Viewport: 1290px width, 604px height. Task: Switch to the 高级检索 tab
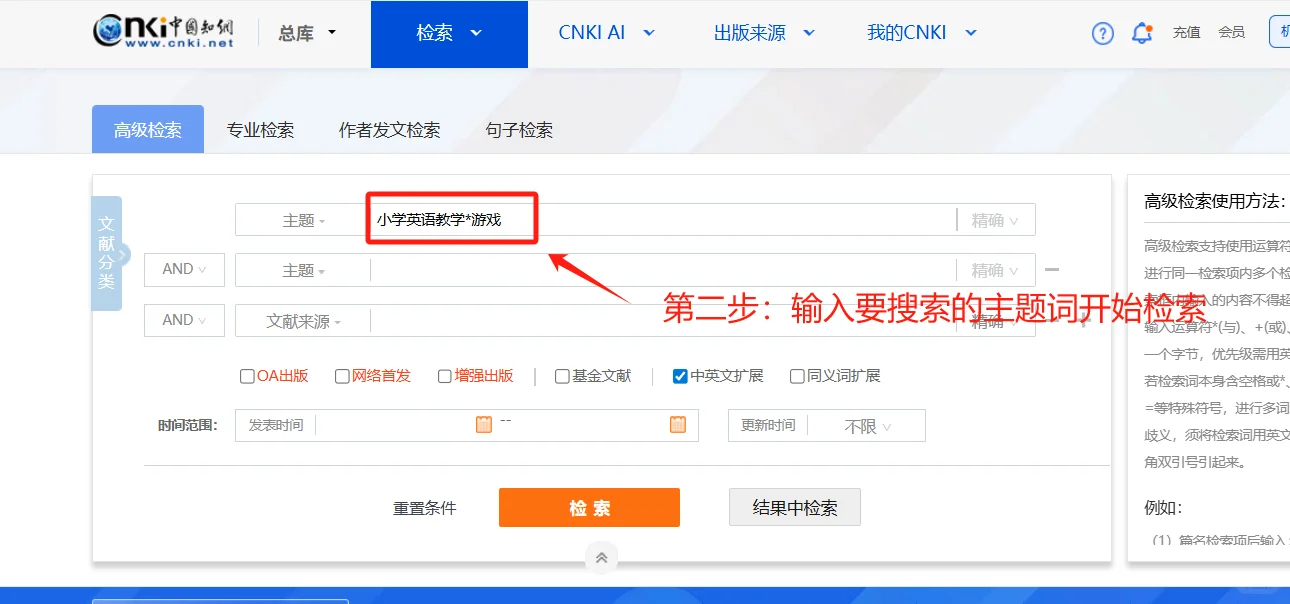click(x=148, y=129)
